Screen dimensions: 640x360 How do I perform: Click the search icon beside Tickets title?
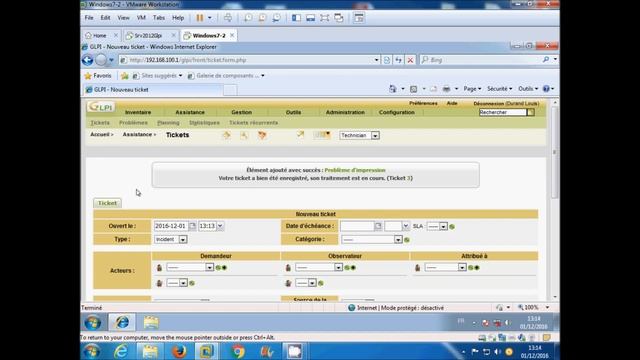click(244, 135)
